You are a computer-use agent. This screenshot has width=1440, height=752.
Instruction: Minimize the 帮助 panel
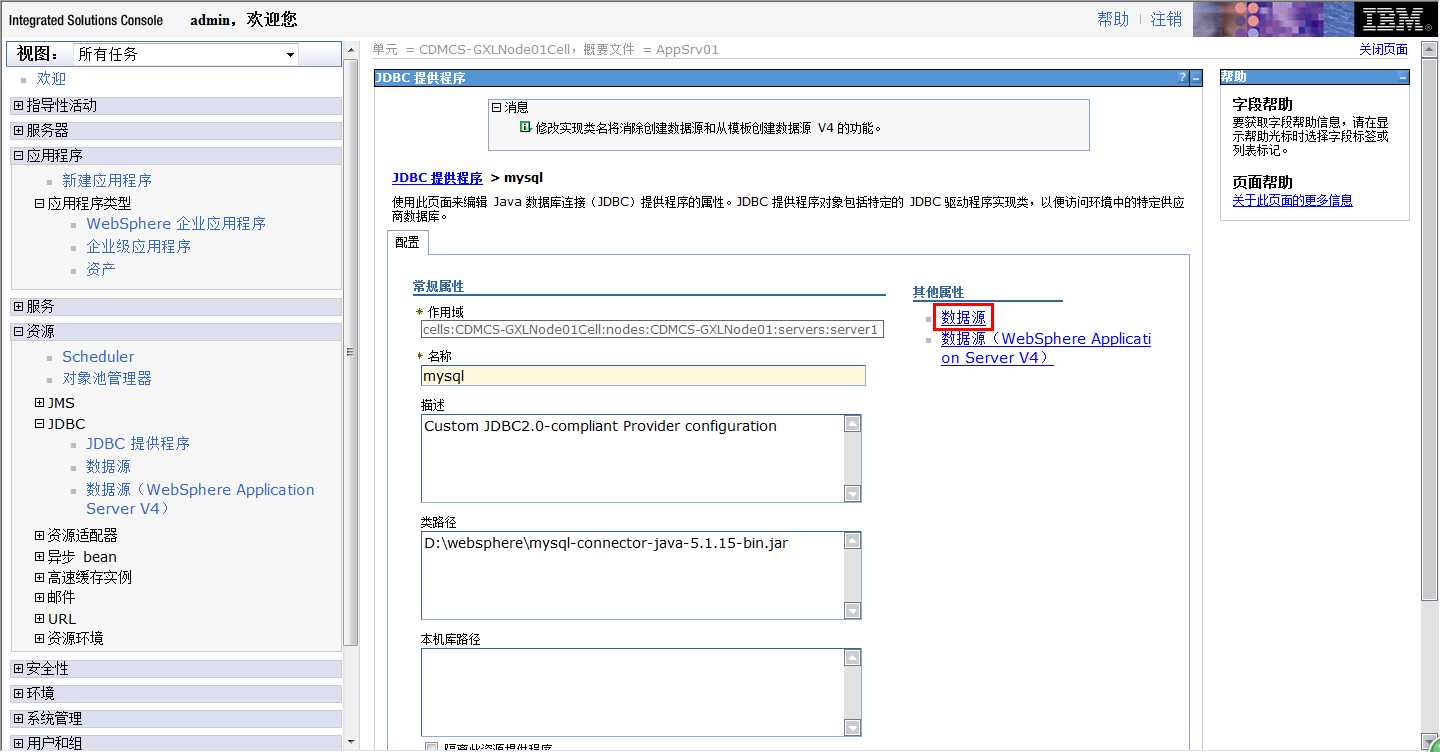(x=1403, y=77)
